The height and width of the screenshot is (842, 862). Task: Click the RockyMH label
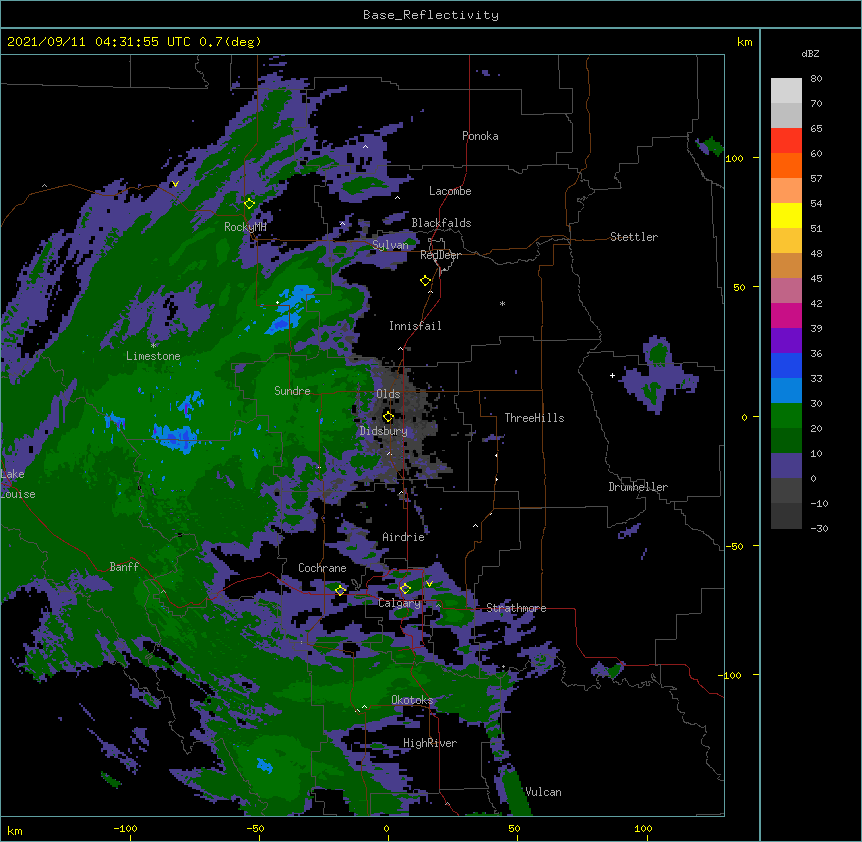click(x=245, y=227)
